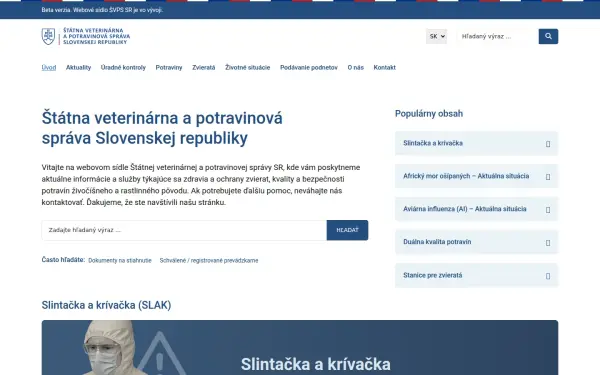Viewport: 600px width, 375px height.
Task: Open Stanice pre zvieratá link
Action: point(476,276)
